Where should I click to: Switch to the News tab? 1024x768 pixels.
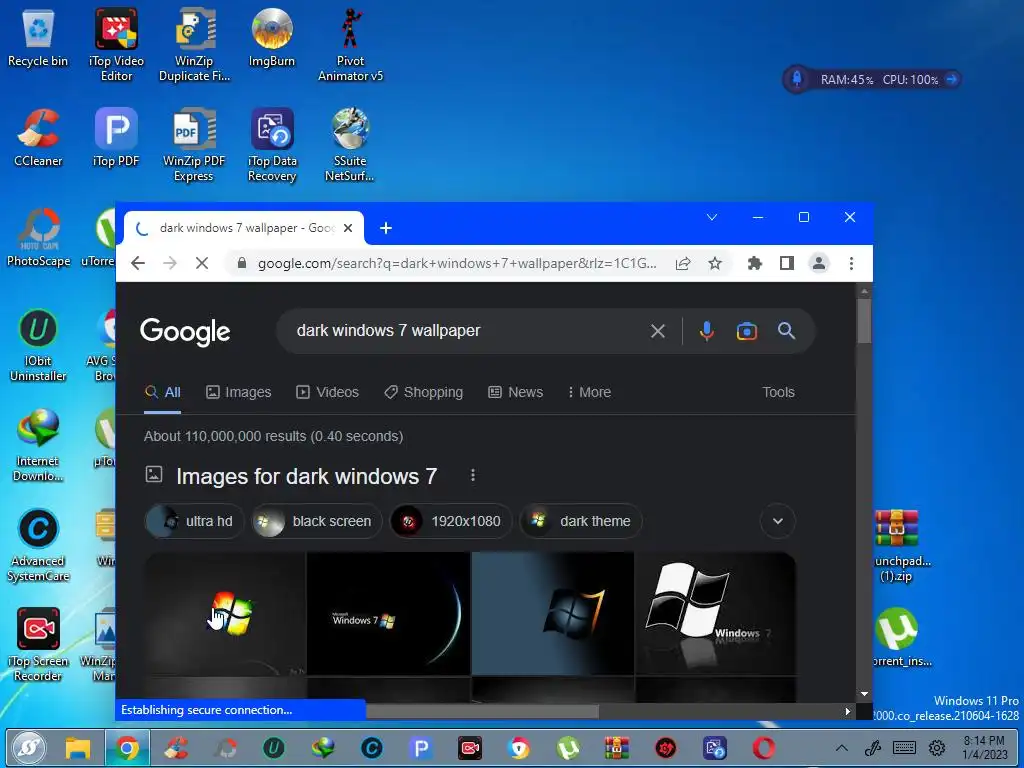point(515,392)
